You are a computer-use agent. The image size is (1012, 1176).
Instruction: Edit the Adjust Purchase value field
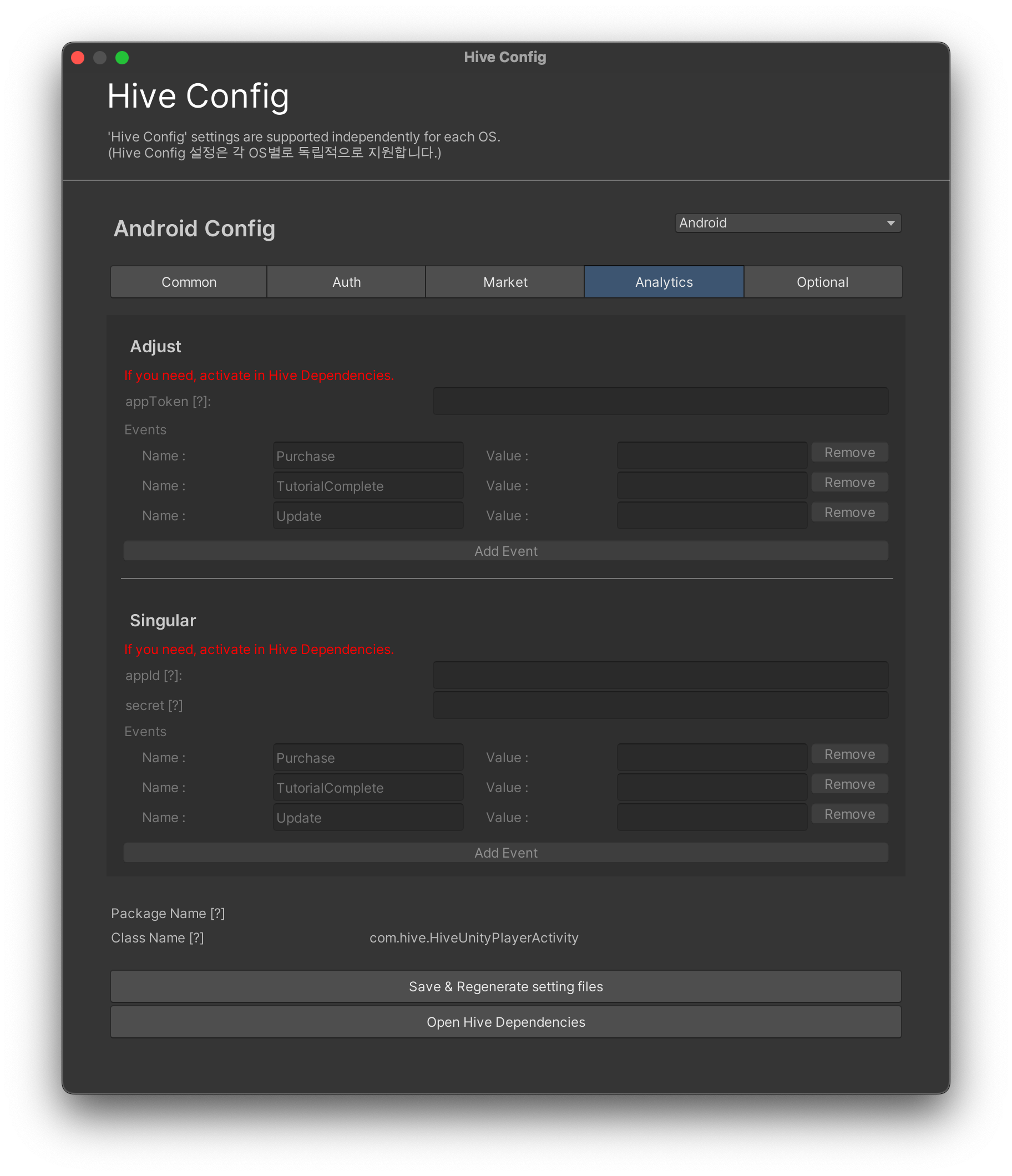pyautogui.click(x=712, y=456)
